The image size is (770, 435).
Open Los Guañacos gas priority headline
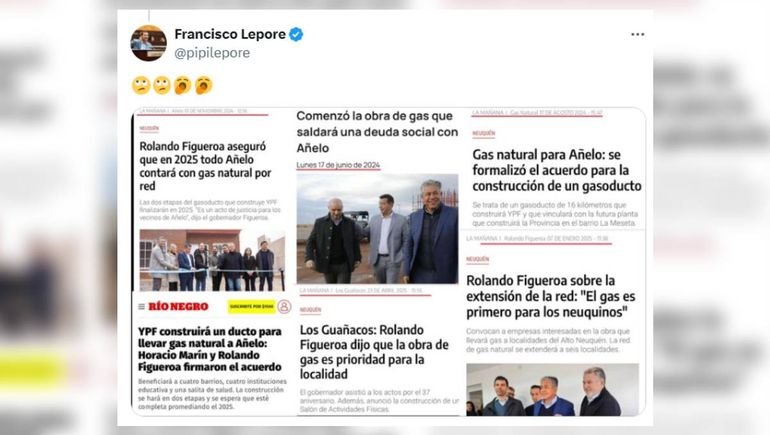click(x=374, y=352)
